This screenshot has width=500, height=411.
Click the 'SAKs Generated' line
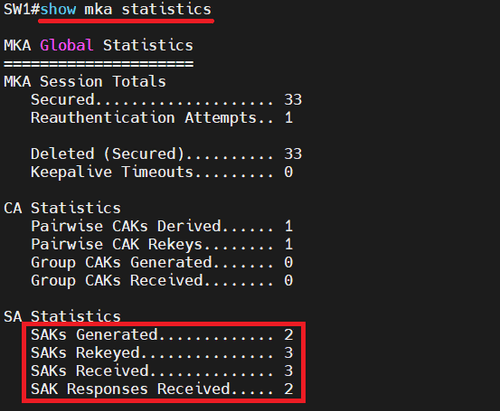[x=162, y=335]
